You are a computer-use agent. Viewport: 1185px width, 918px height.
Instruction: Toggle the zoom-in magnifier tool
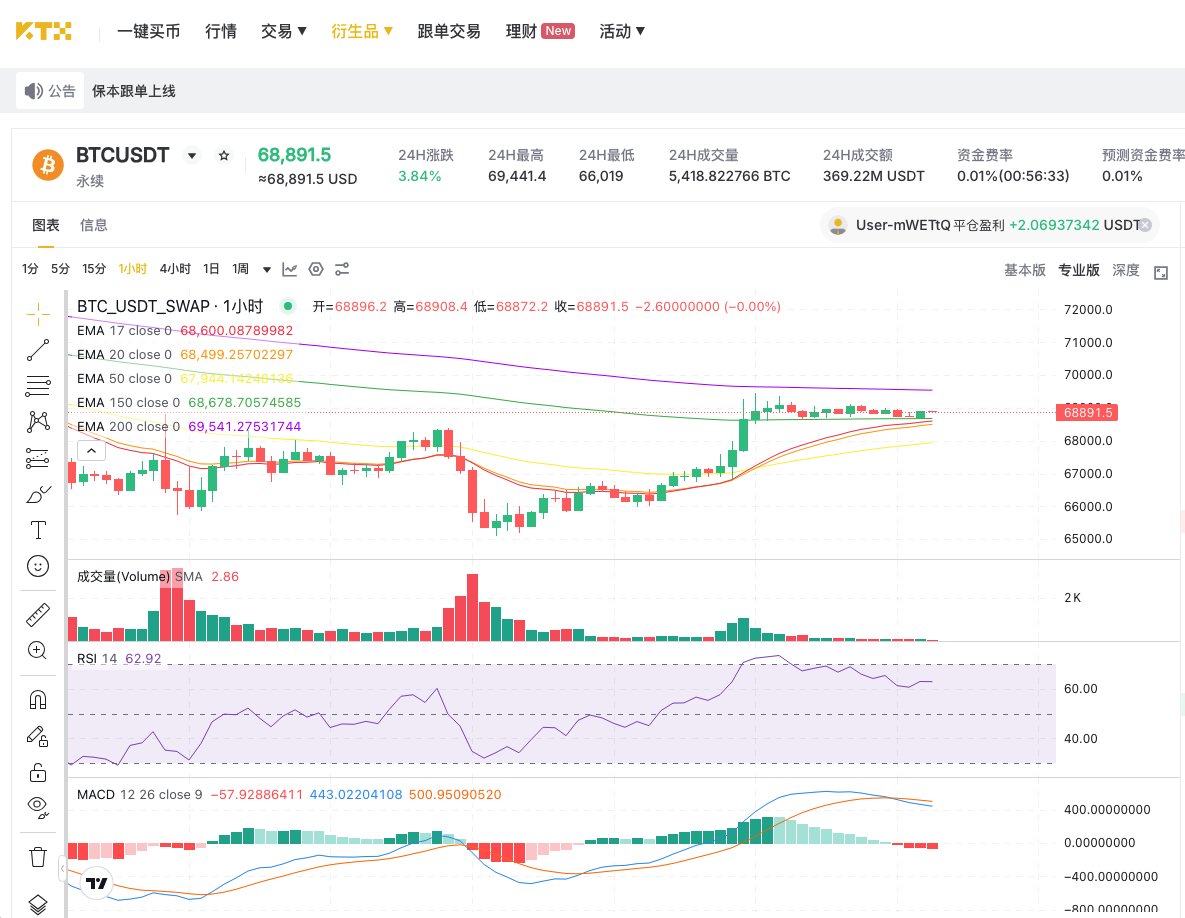click(x=38, y=650)
